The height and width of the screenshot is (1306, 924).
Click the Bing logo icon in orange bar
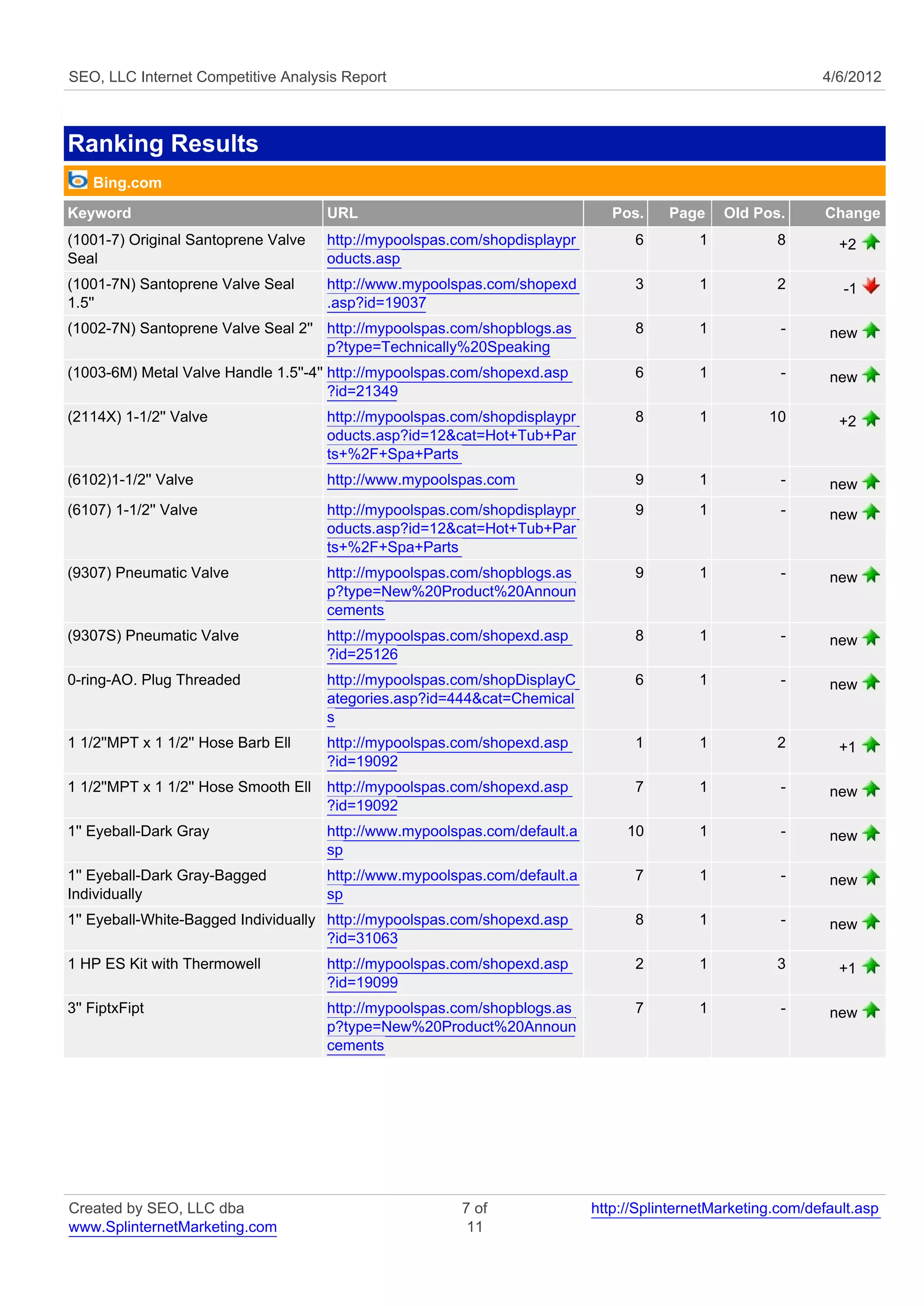(x=78, y=181)
